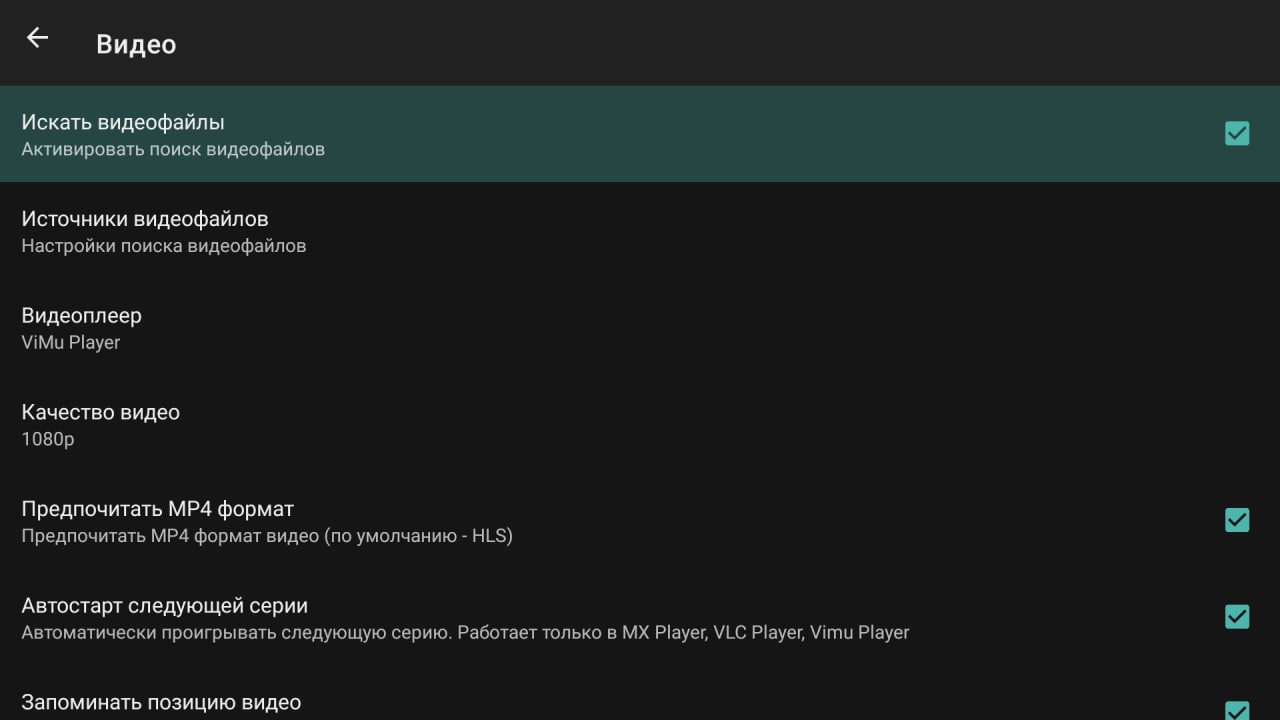Click the "Активировать поиск видеофайлов" description

click(173, 149)
